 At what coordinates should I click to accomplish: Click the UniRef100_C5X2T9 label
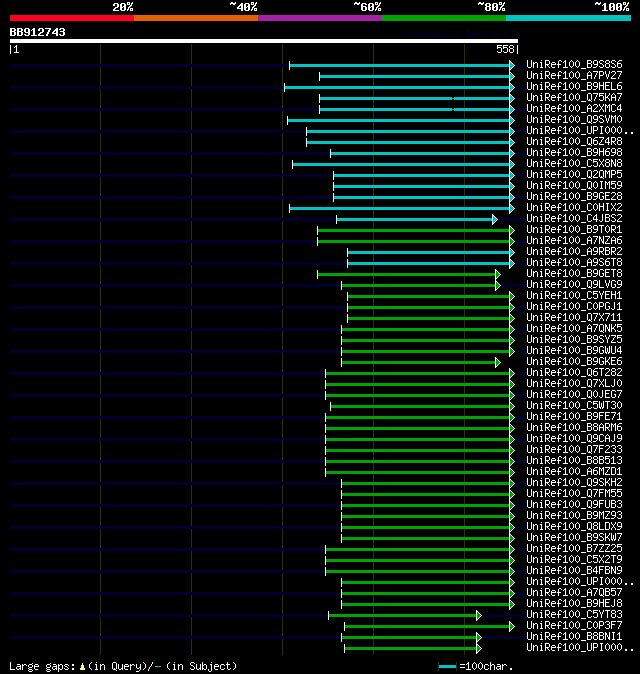(x=574, y=560)
